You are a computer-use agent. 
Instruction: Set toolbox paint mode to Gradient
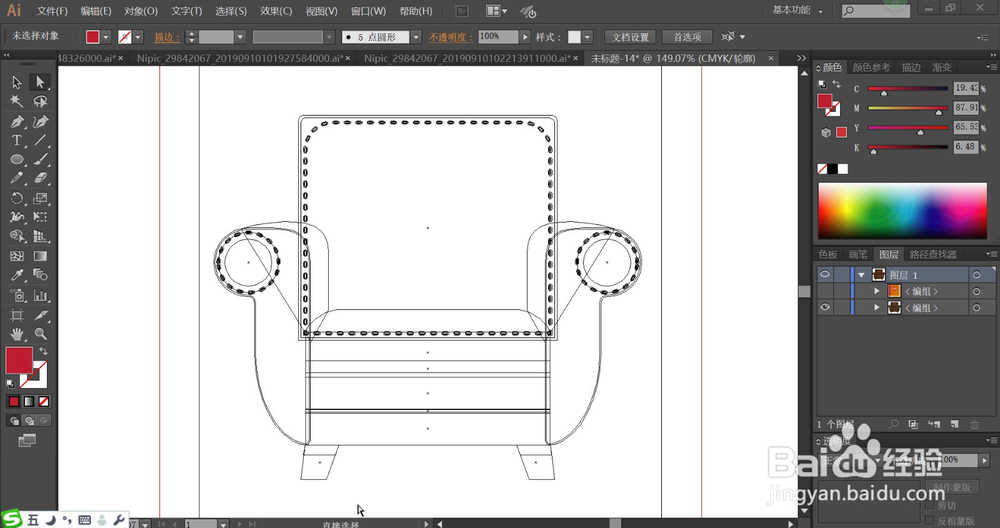[x=29, y=401]
